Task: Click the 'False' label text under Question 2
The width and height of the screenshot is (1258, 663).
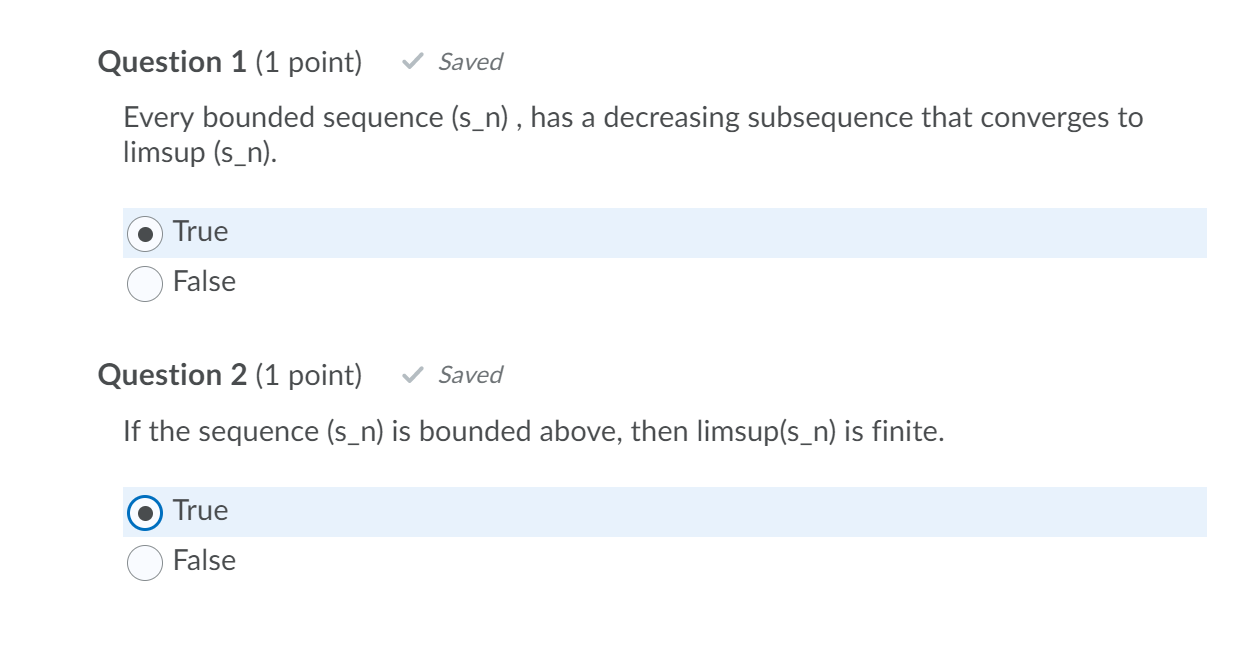Action: 205,561
